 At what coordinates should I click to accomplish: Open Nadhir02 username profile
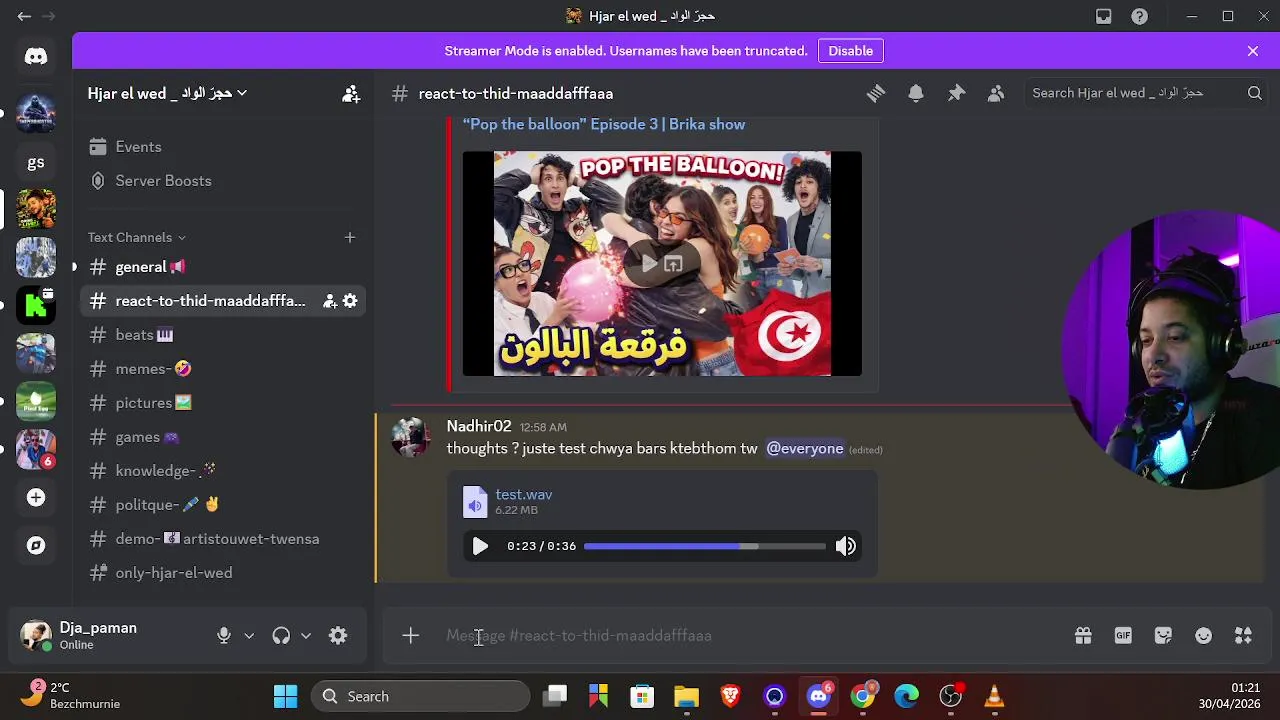478,426
